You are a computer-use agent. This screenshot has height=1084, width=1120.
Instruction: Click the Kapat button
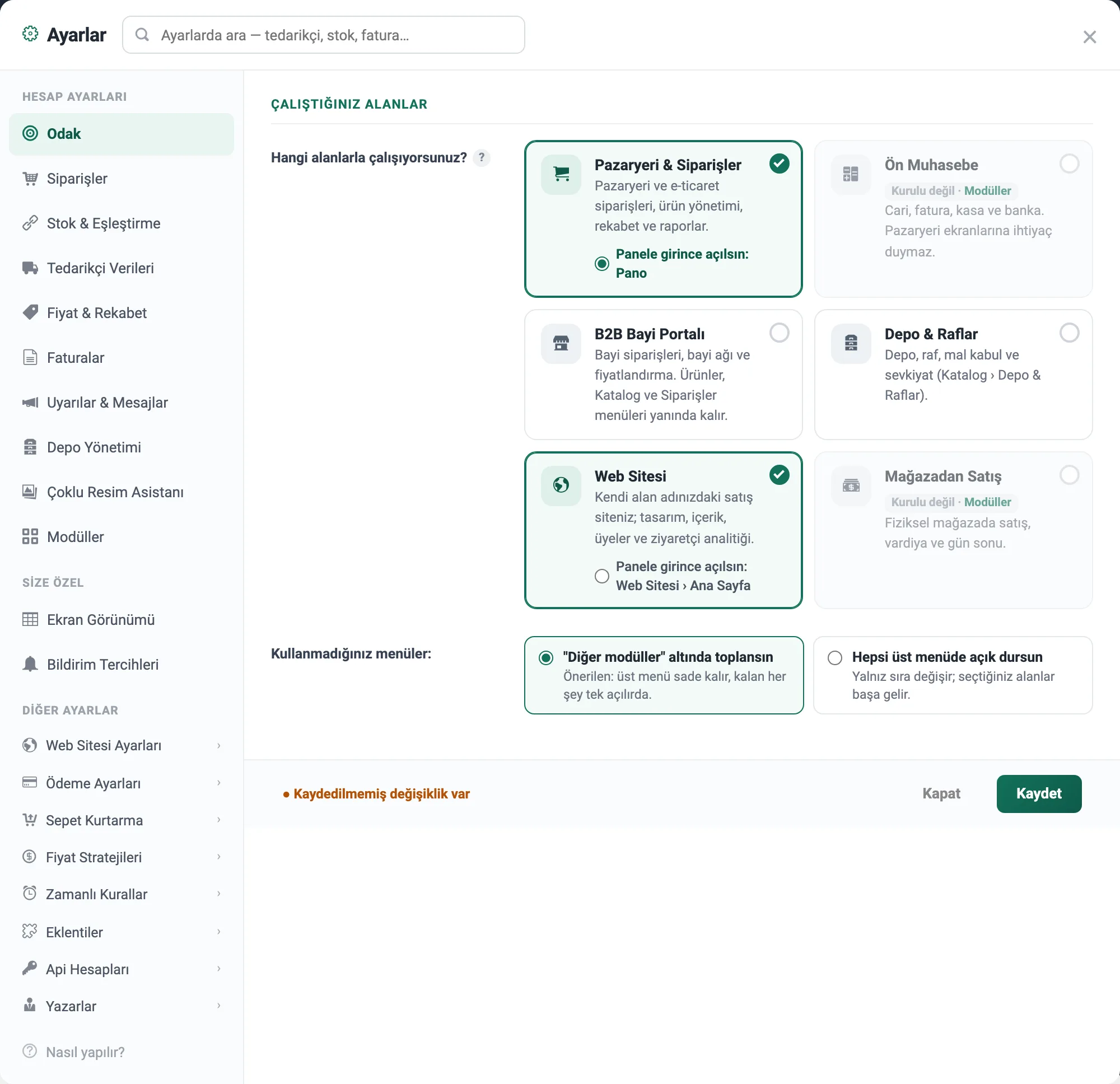(941, 794)
